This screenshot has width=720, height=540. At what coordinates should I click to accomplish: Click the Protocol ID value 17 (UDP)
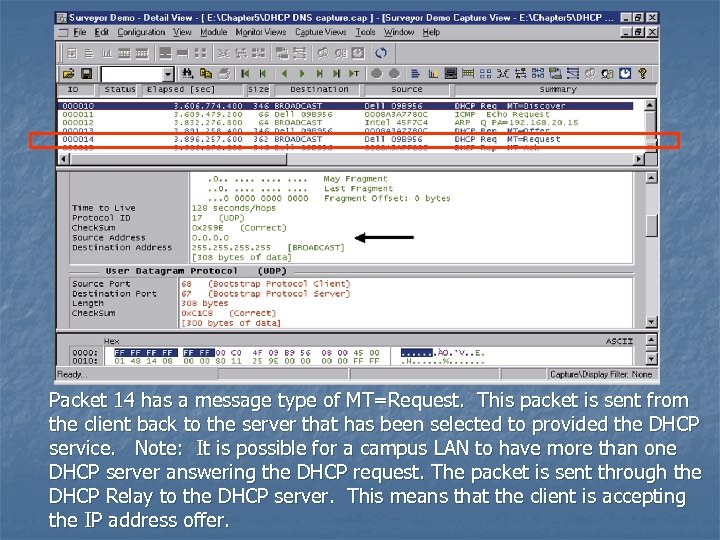coord(218,218)
